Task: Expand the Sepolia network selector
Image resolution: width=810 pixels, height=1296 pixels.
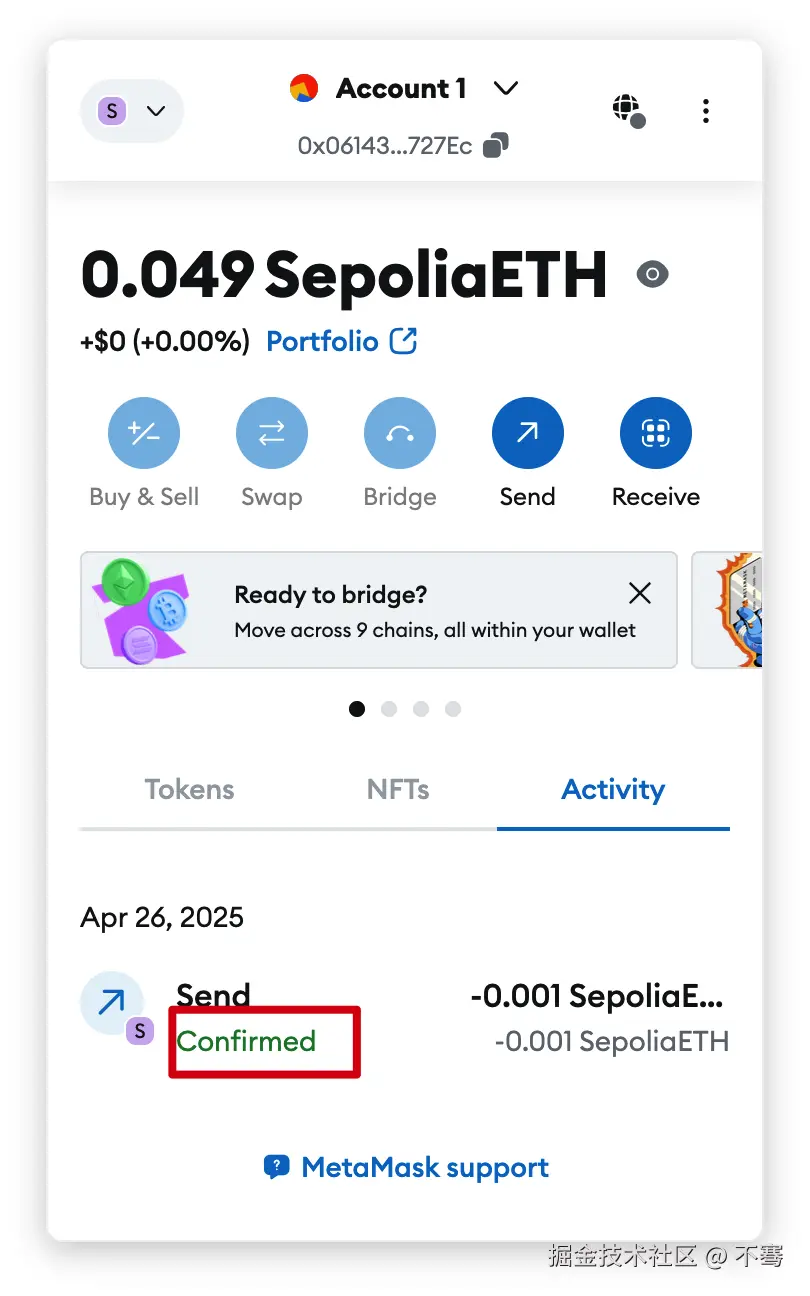Action: (131, 110)
